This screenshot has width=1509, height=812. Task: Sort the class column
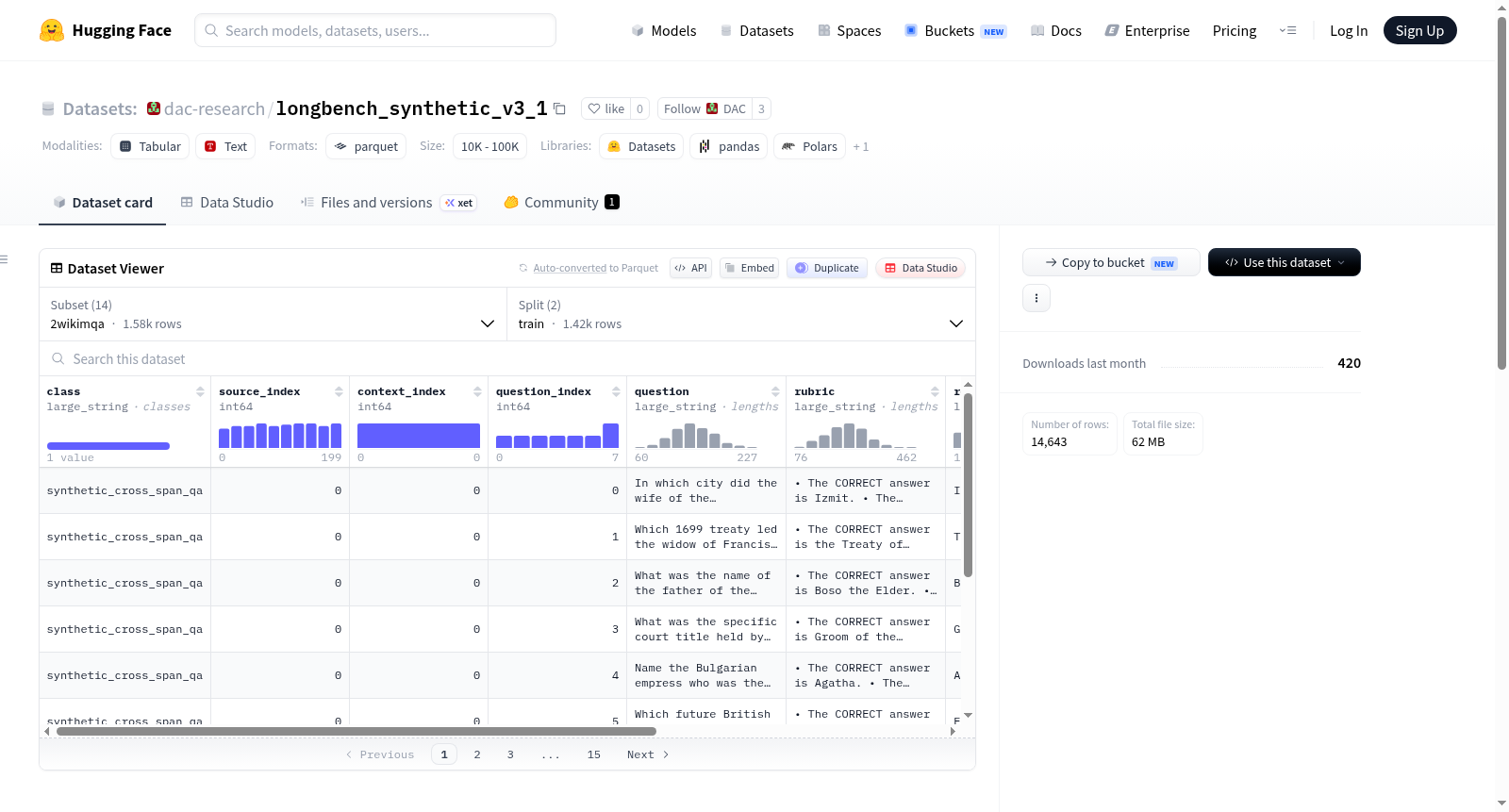[x=200, y=391]
